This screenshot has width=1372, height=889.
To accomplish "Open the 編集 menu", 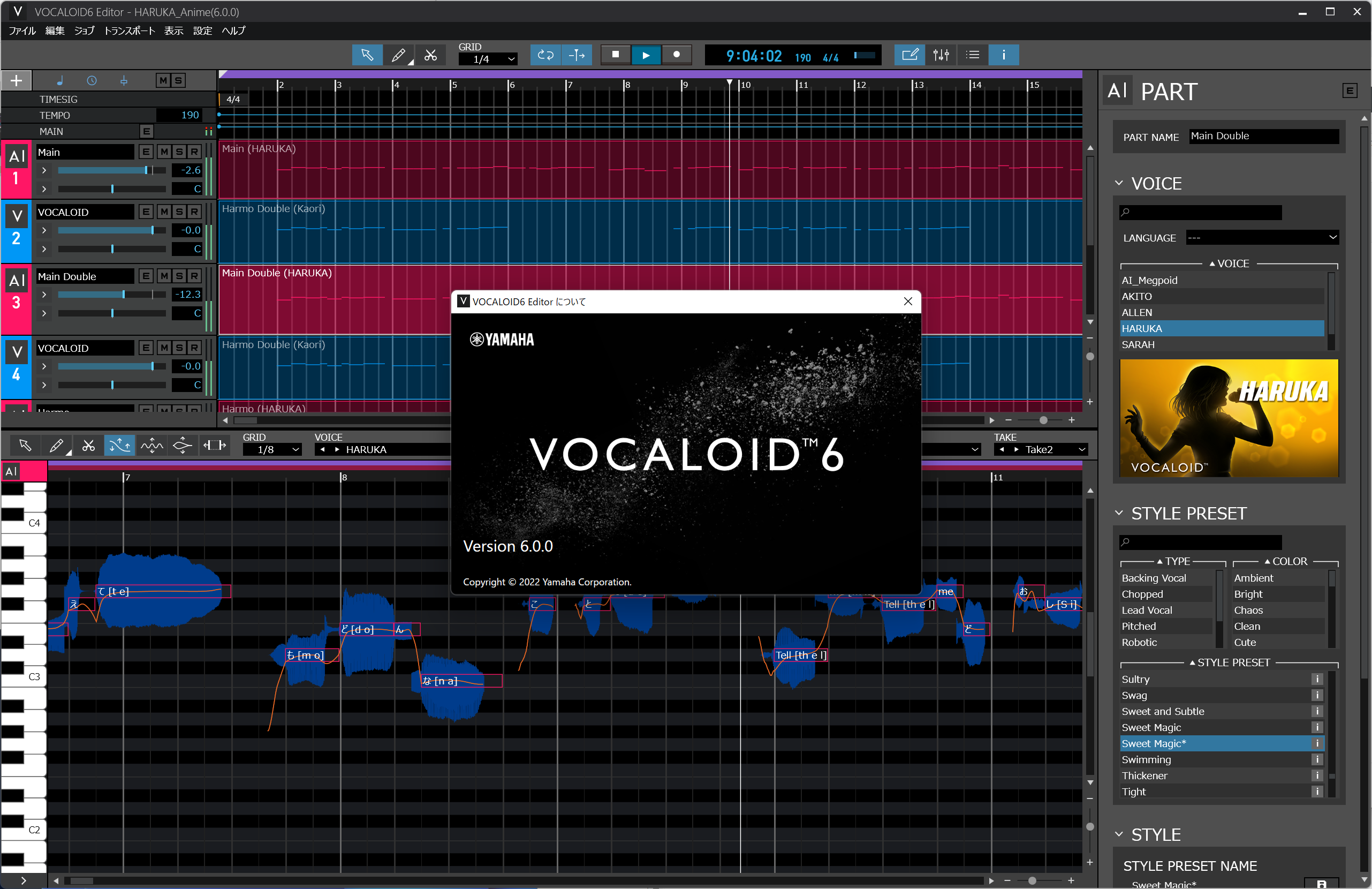I will coord(55,31).
